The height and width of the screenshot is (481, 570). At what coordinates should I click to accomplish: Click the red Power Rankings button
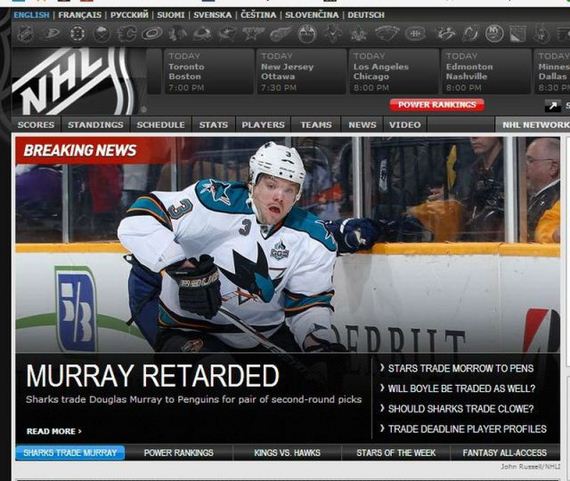(437, 105)
